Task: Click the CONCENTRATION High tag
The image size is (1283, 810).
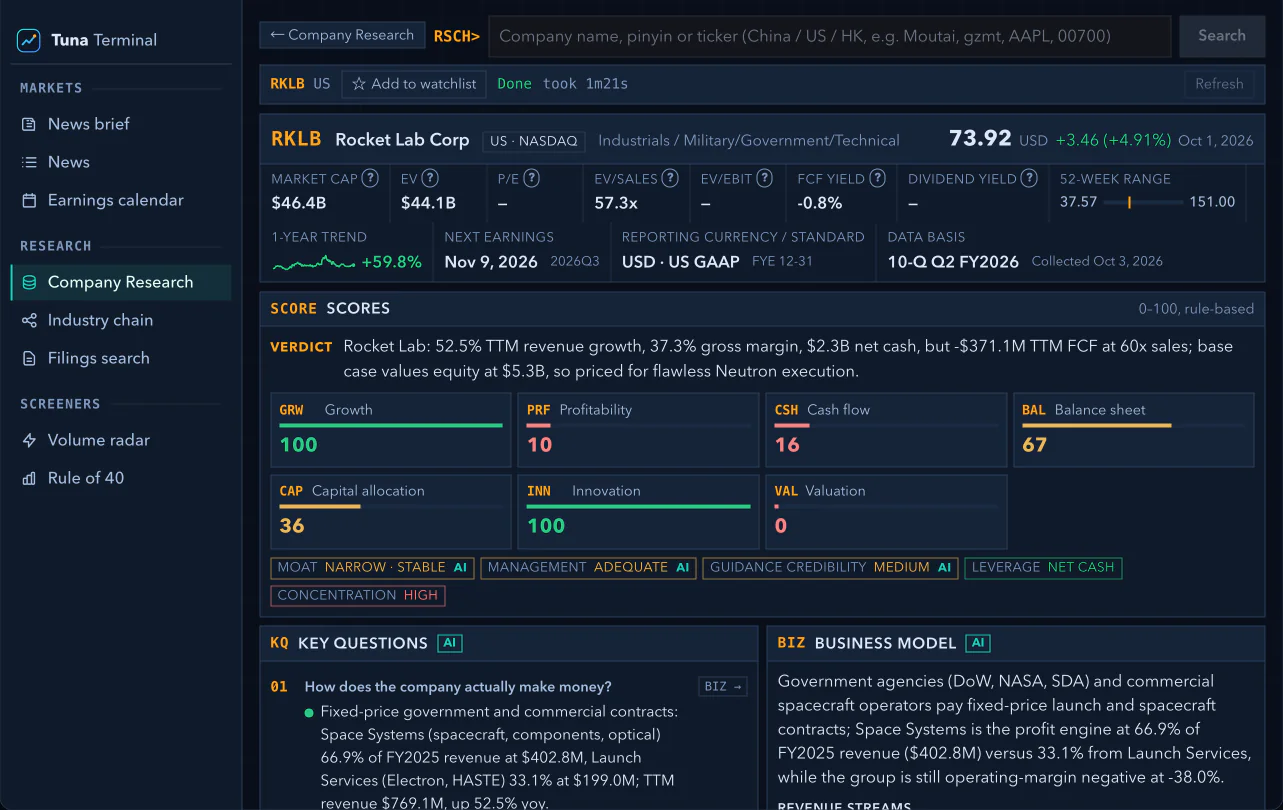Action: [358, 595]
